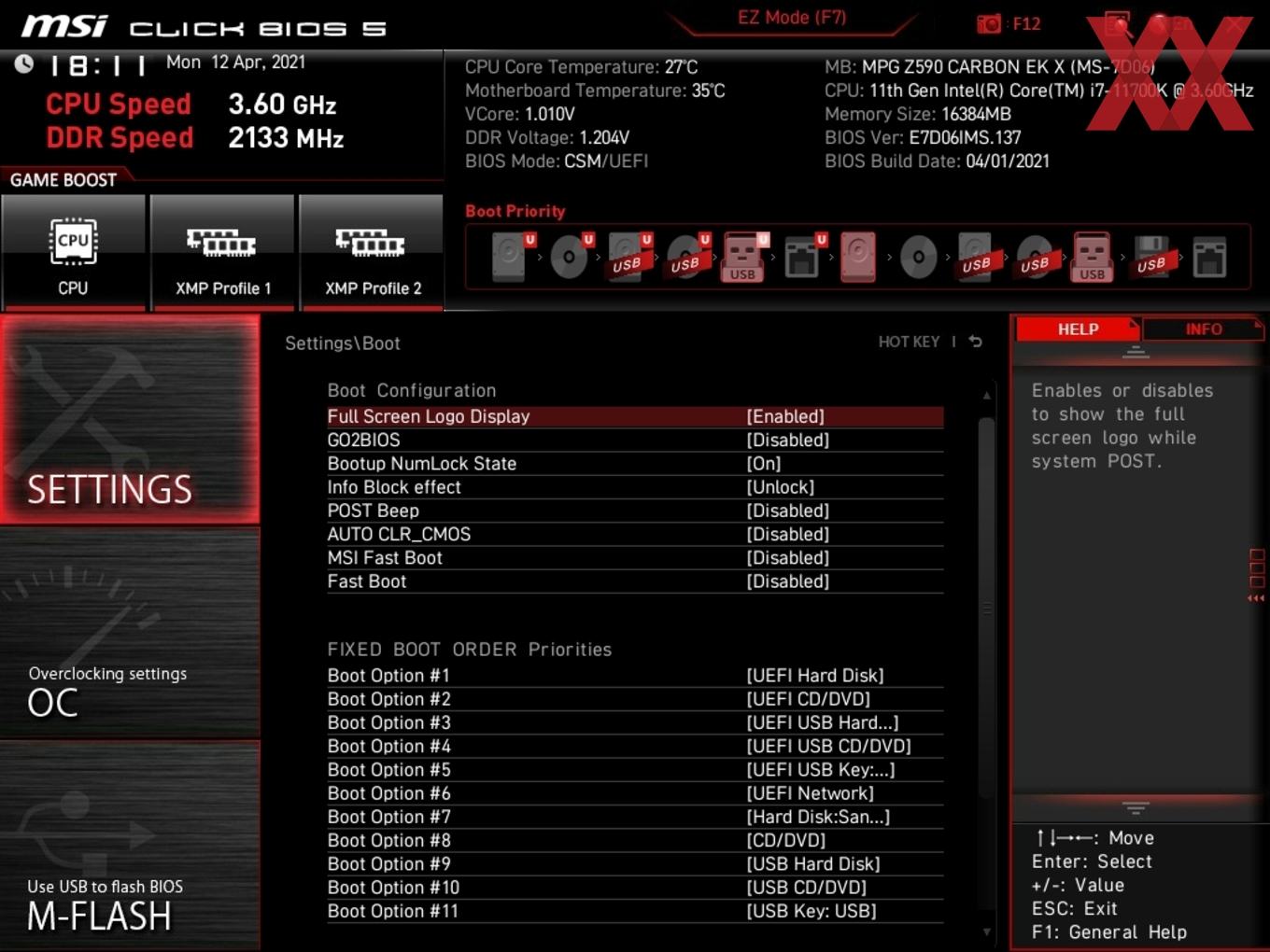This screenshot has height=952, width=1270.
Task: Click the help panel bottom grip handle
Action: click(x=1136, y=807)
